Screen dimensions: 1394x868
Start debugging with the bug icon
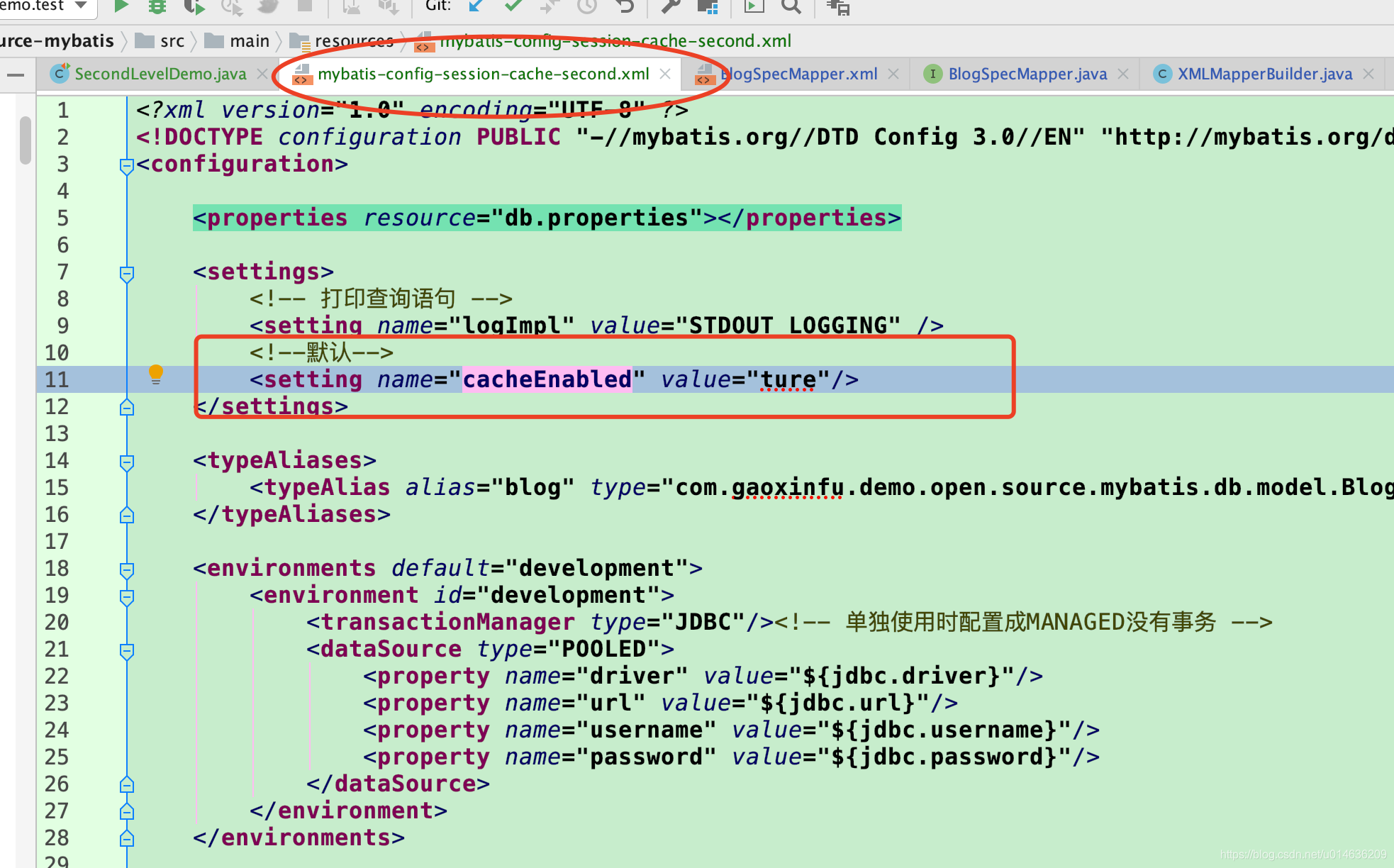(x=157, y=6)
